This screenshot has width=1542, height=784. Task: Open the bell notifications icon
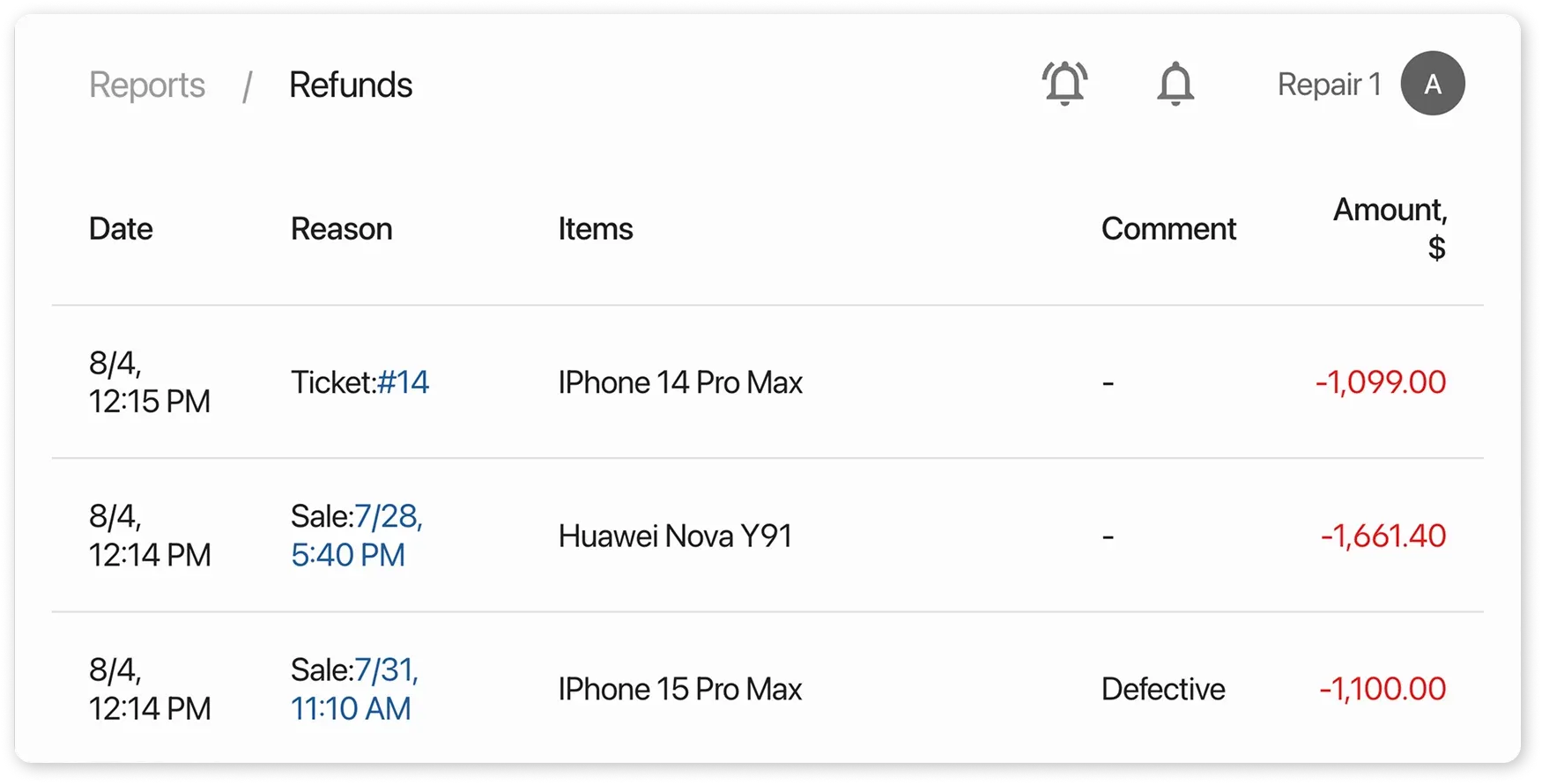pos(1175,83)
